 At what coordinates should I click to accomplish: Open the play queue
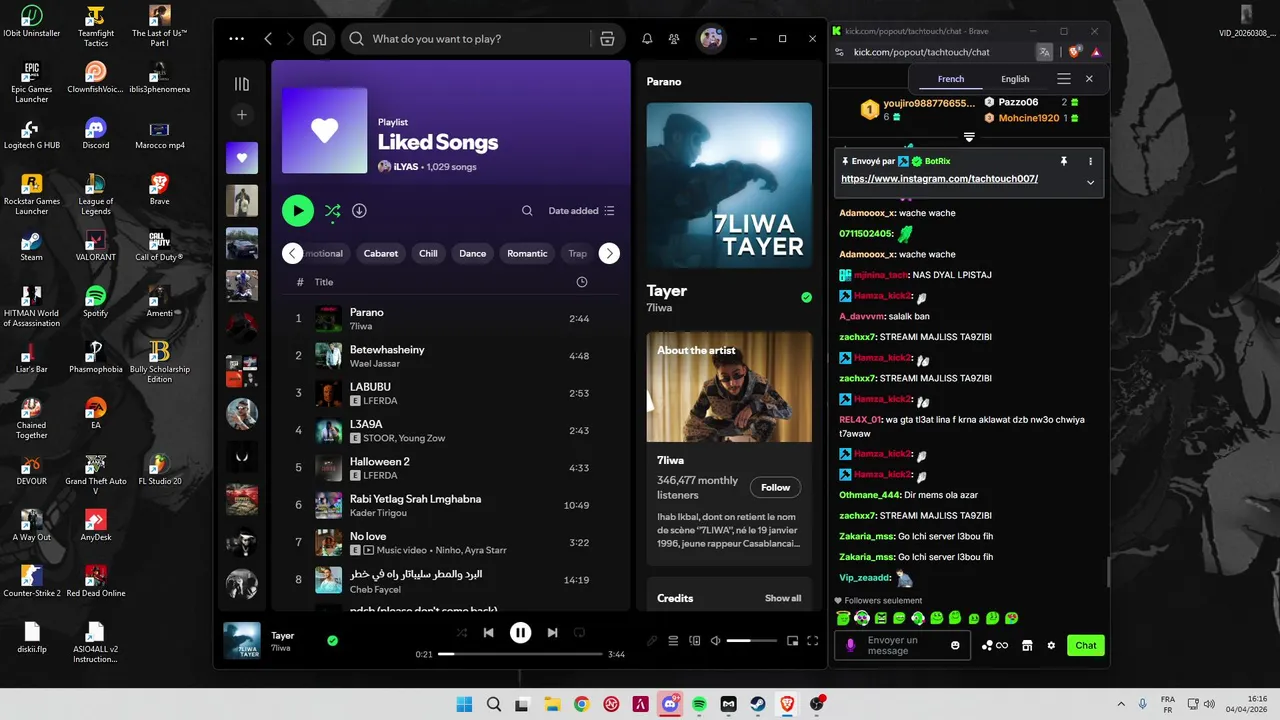(x=673, y=641)
